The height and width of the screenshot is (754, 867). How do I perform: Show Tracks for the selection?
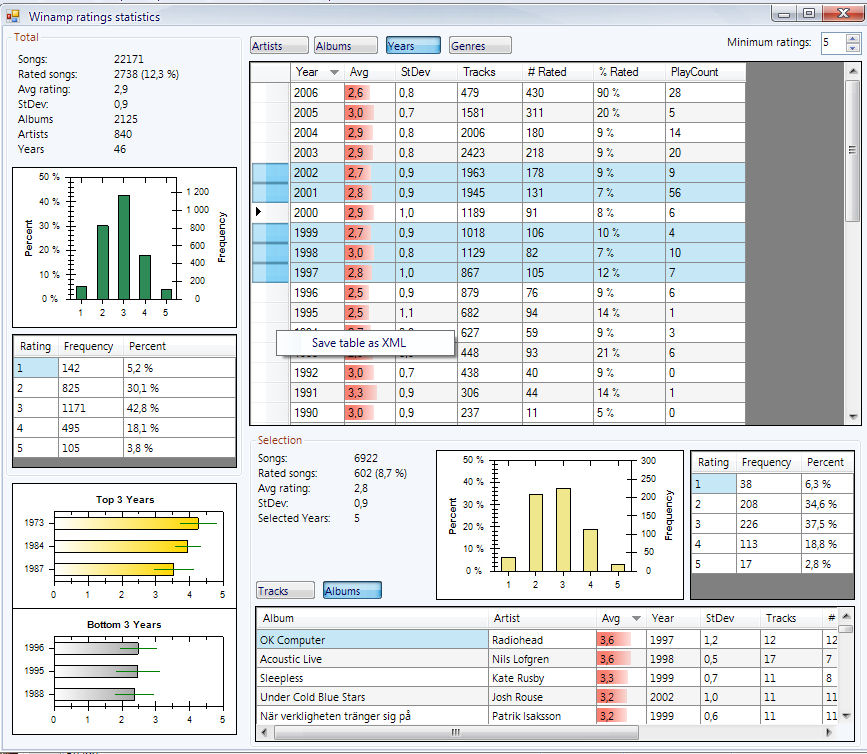pos(285,590)
